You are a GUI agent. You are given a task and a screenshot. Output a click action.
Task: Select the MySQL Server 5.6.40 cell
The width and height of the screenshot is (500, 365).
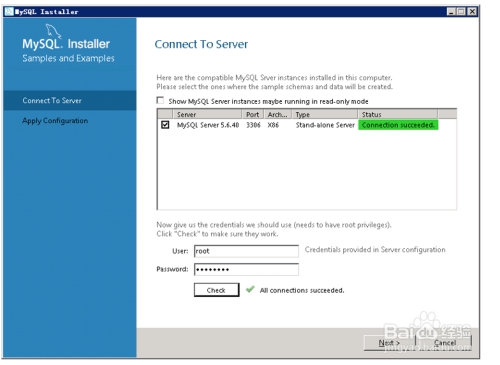coord(208,125)
